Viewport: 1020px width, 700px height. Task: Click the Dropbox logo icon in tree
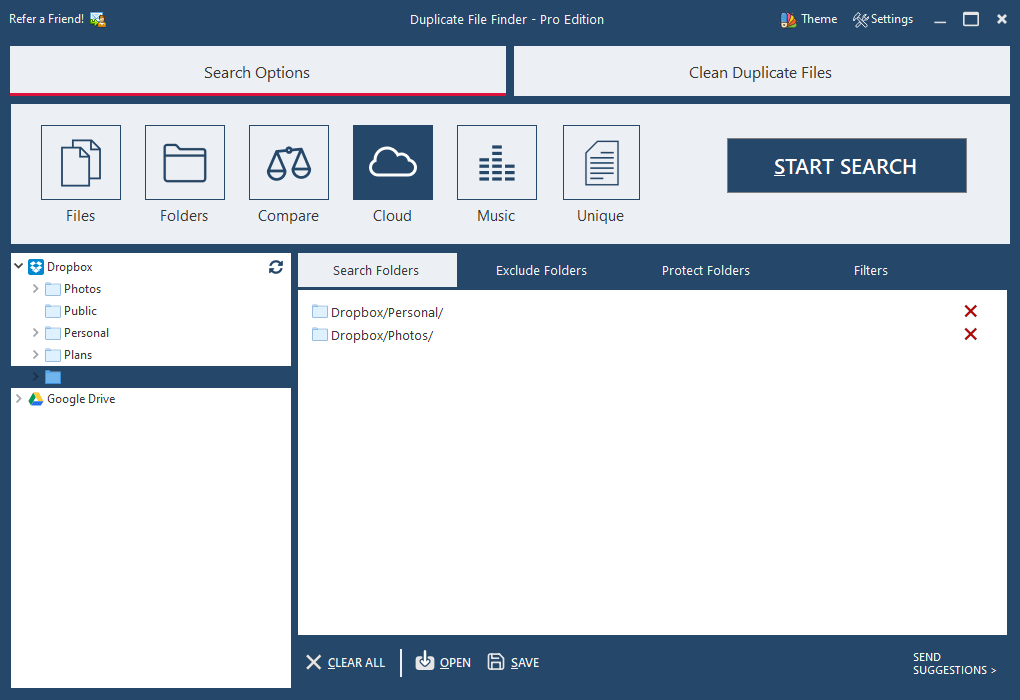36,267
